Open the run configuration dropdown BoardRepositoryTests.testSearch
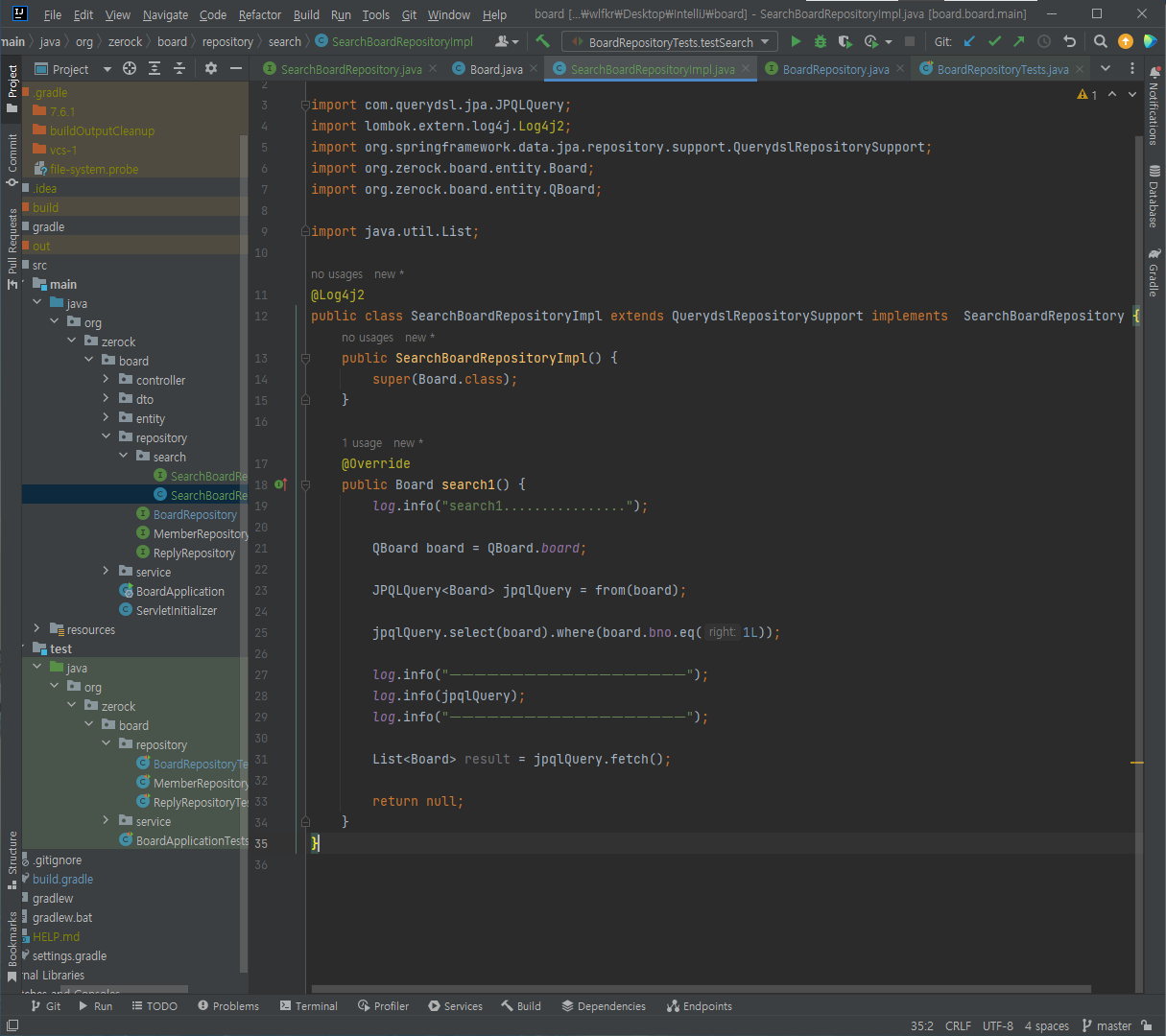1166x1036 pixels. click(670, 41)
